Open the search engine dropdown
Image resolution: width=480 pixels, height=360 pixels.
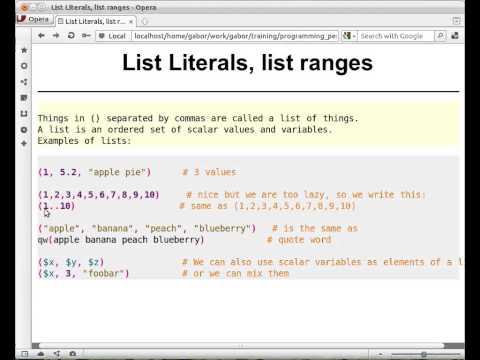(350, 36)
